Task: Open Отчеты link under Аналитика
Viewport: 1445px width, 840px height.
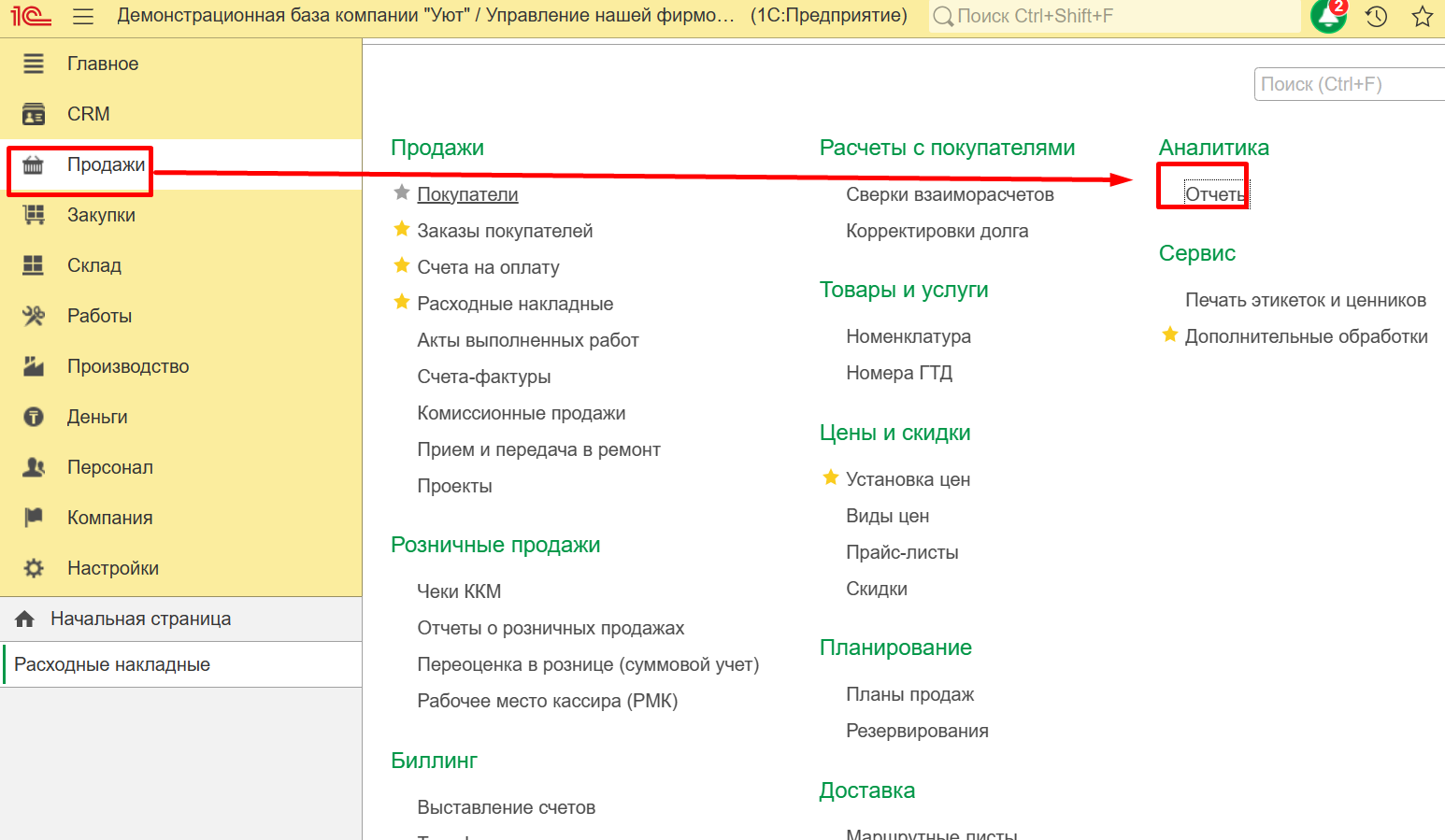Action: (x=1214, y=194)
